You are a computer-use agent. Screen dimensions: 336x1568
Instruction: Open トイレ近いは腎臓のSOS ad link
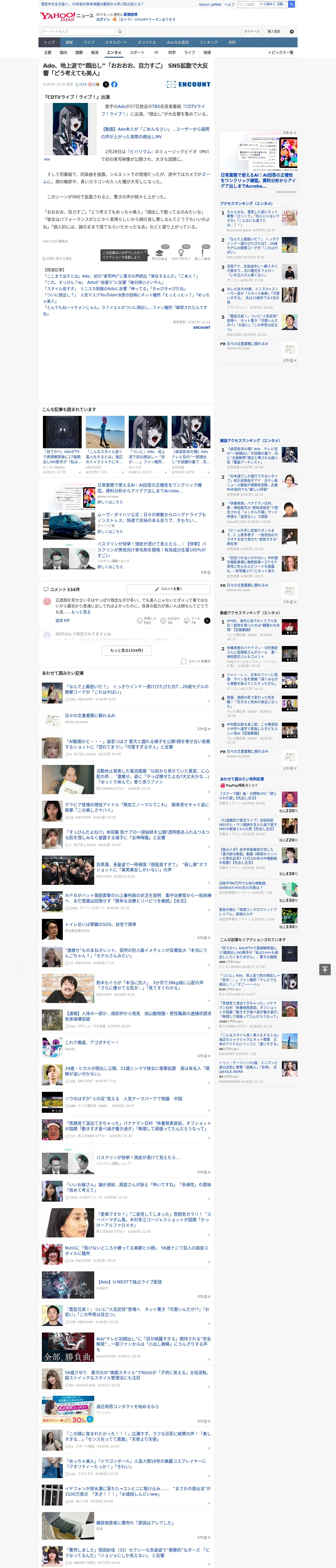pos(101,924)
